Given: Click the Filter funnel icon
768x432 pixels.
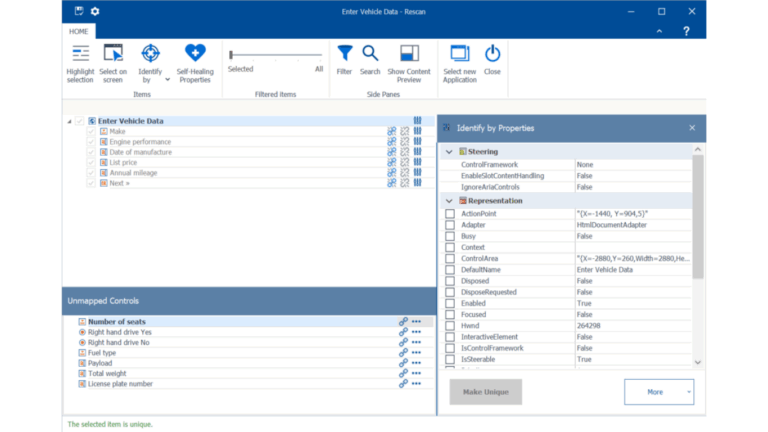Looking at the screenshot, I should pyautogui.click(x=345, y=53).
